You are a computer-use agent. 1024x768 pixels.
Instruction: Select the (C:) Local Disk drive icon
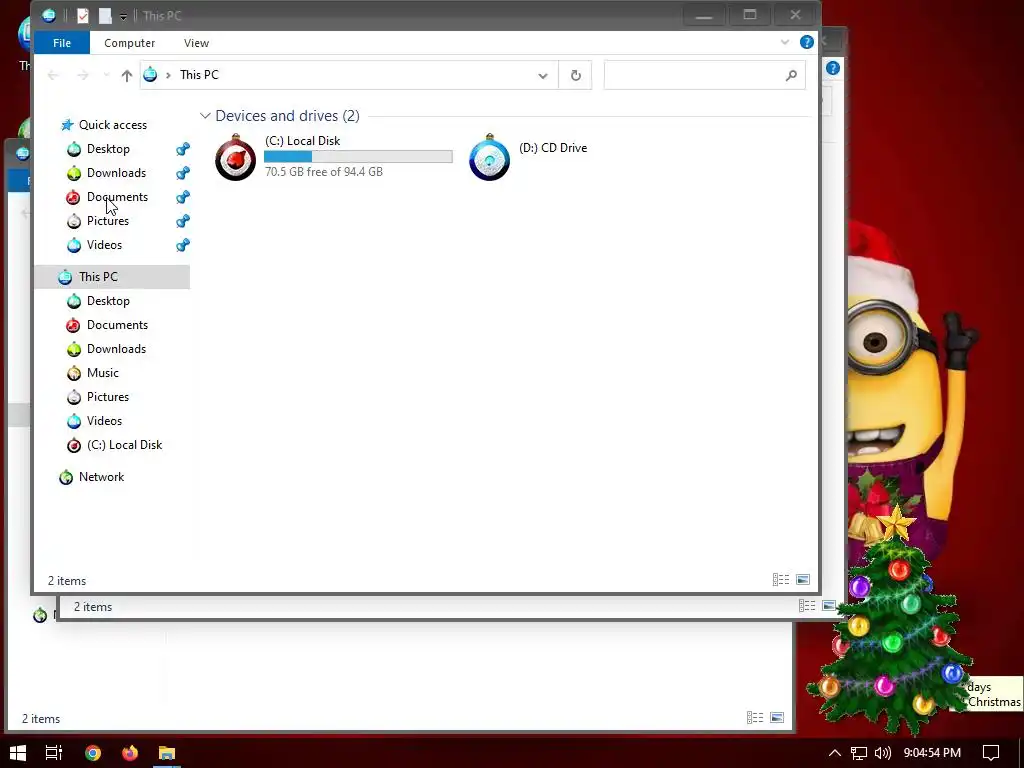[235, 157]
